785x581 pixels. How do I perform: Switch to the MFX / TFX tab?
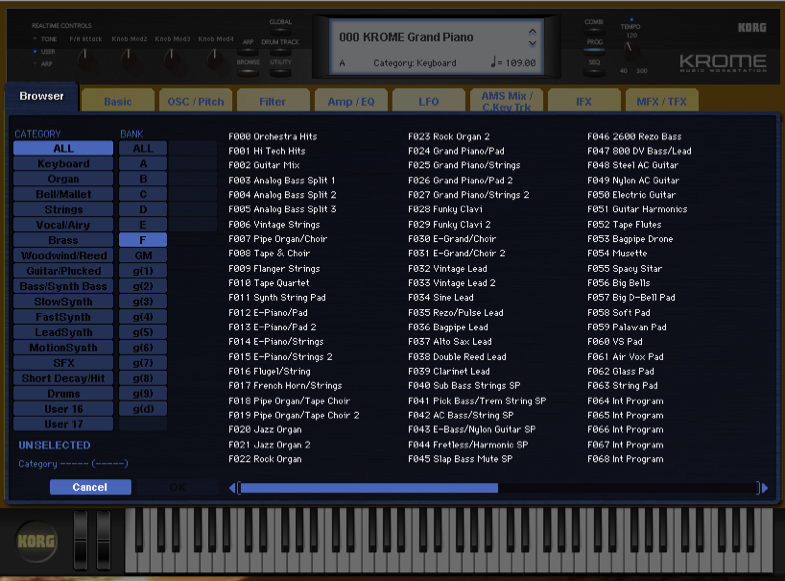pos(661,101)
